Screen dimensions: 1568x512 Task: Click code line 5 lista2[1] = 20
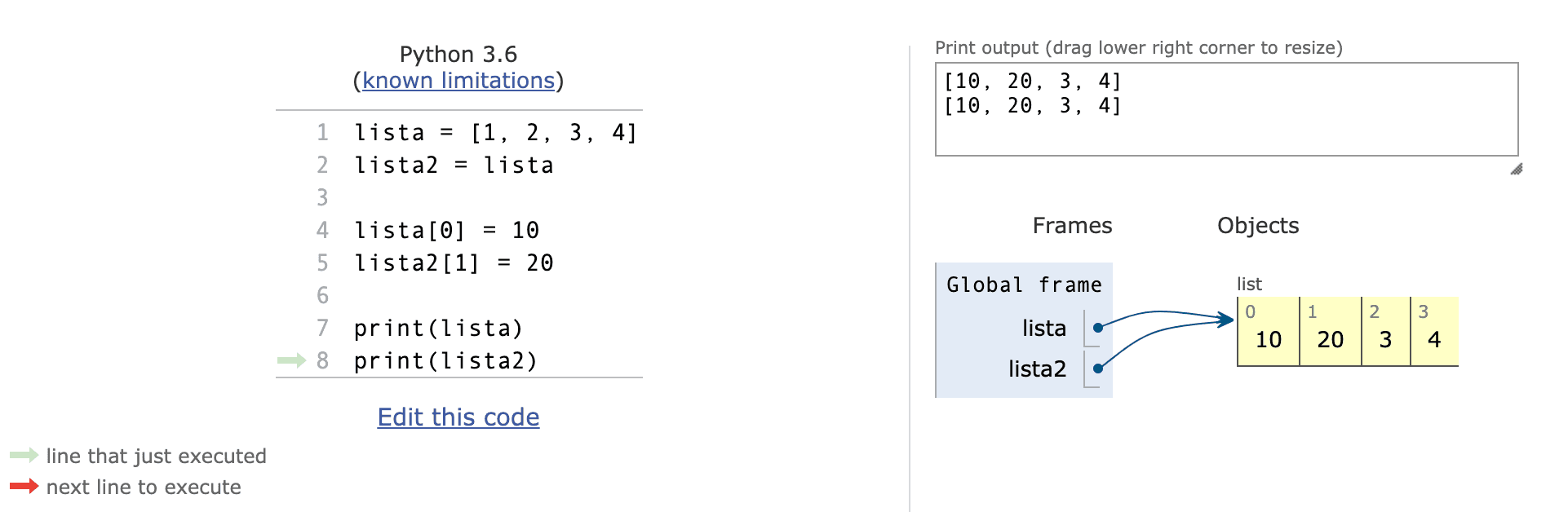point(454,263)
